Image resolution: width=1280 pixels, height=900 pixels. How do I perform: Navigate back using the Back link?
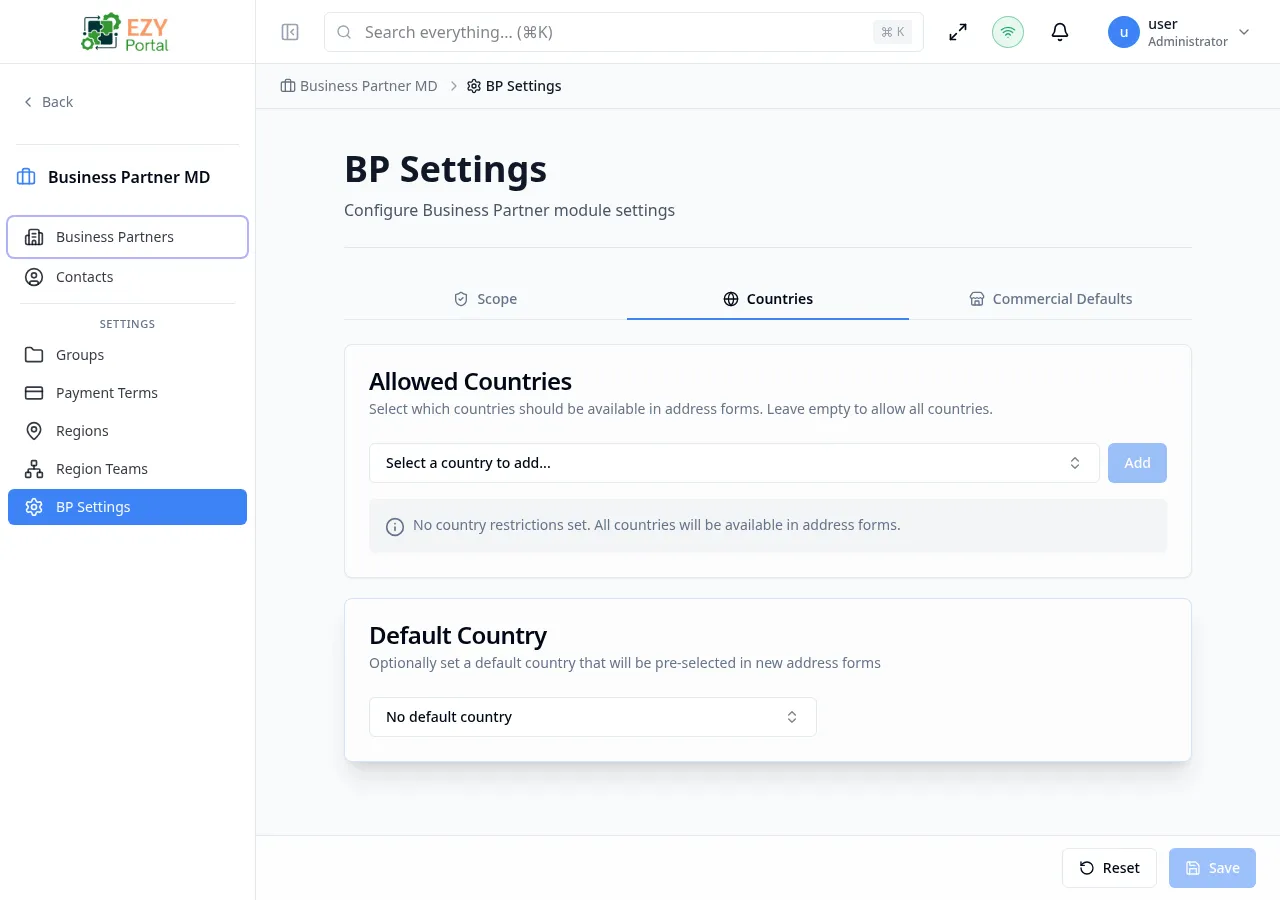[48, 101]
